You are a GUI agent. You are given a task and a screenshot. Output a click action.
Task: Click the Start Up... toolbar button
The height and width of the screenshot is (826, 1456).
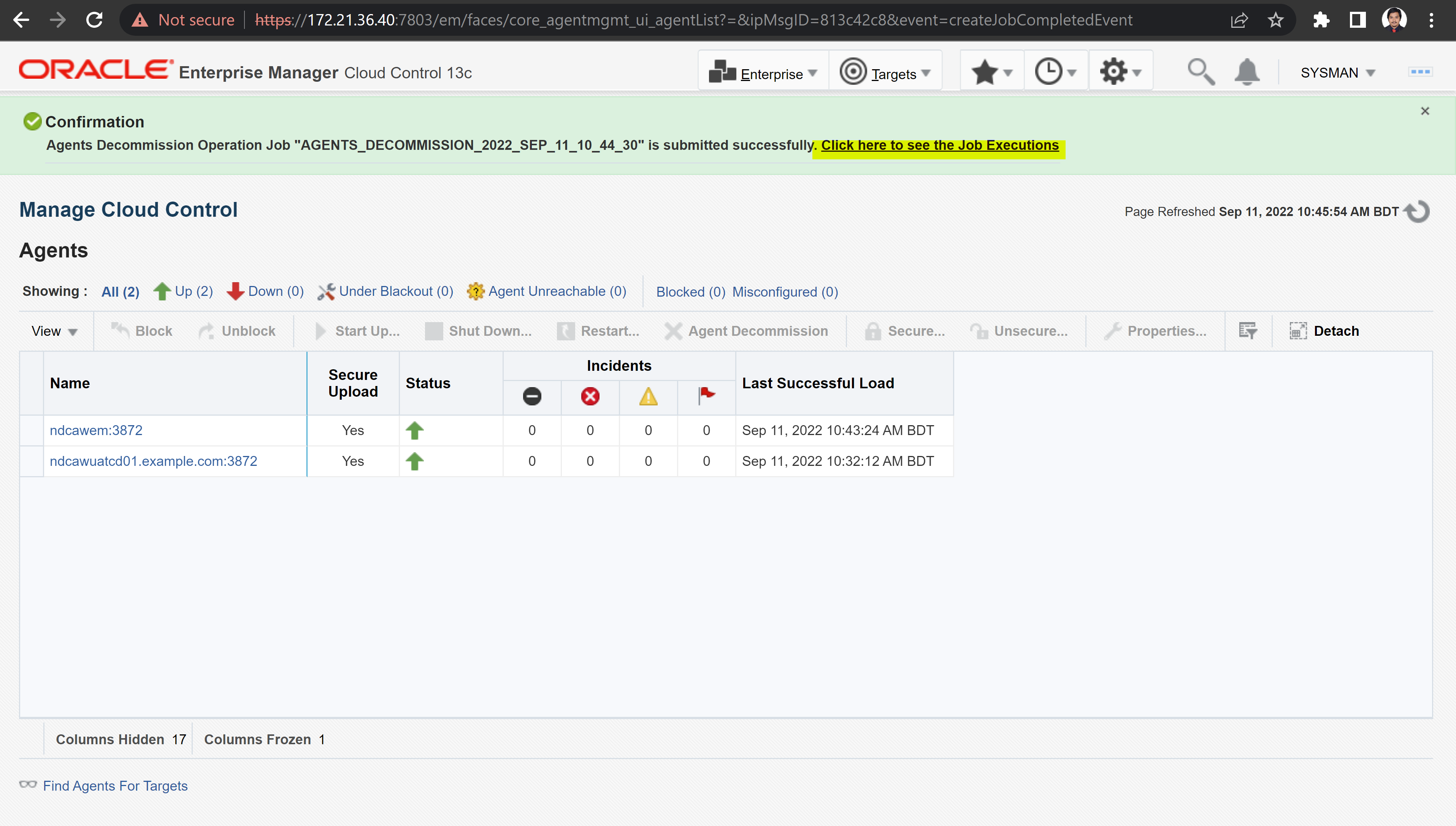point(357,331)
